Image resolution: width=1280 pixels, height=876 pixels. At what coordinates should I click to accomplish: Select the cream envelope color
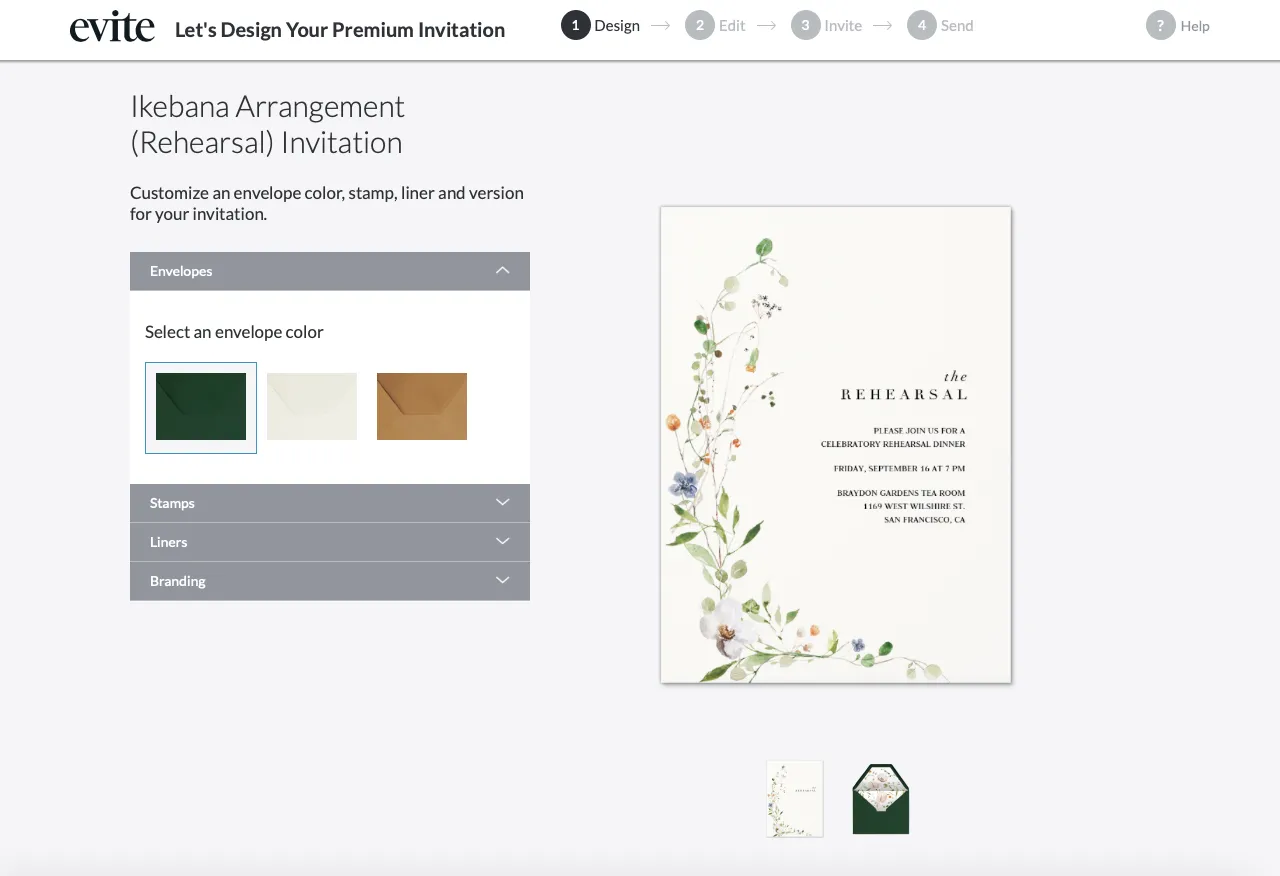(312, 407)
